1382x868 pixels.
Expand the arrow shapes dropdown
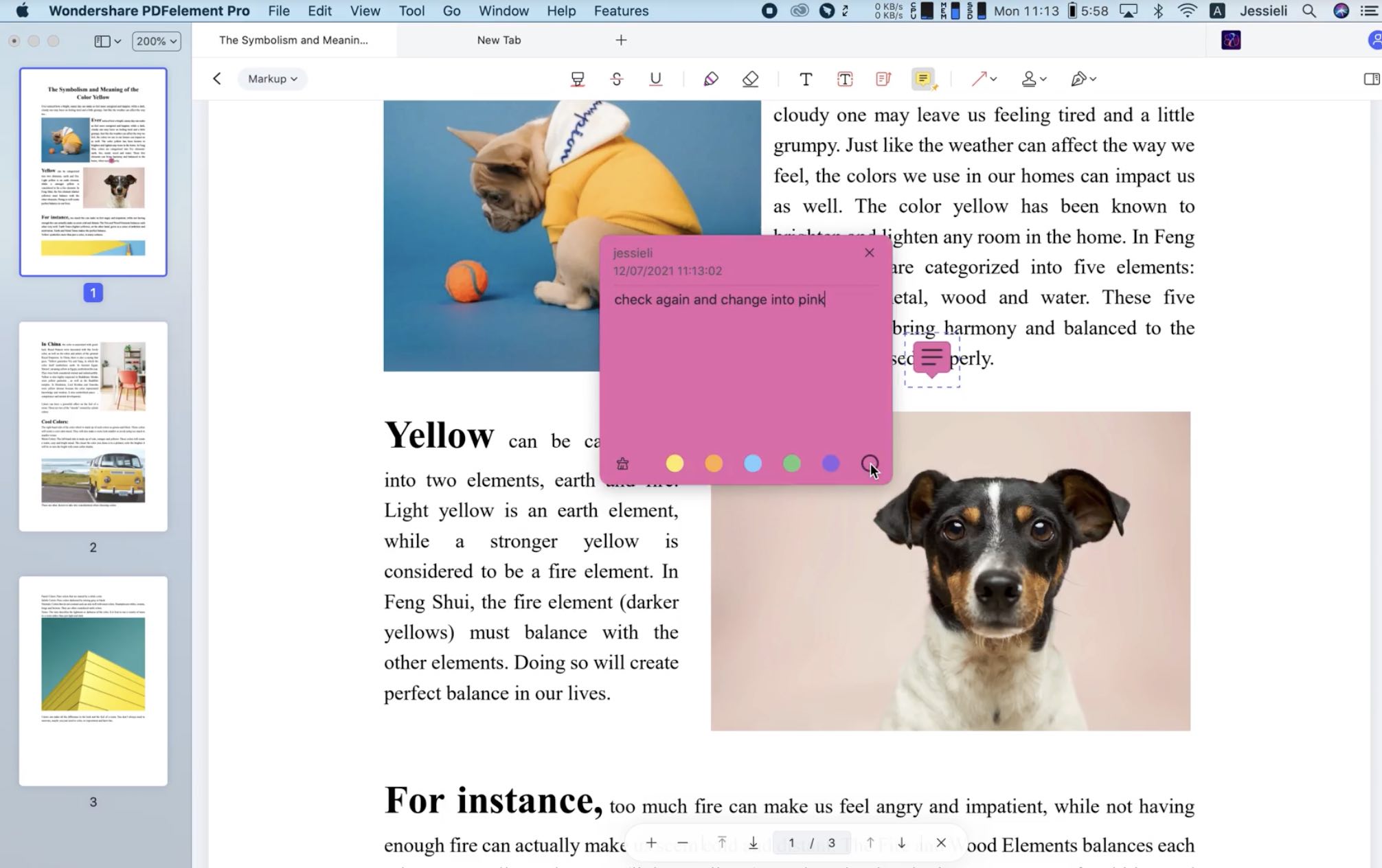[x=993, y=79]
